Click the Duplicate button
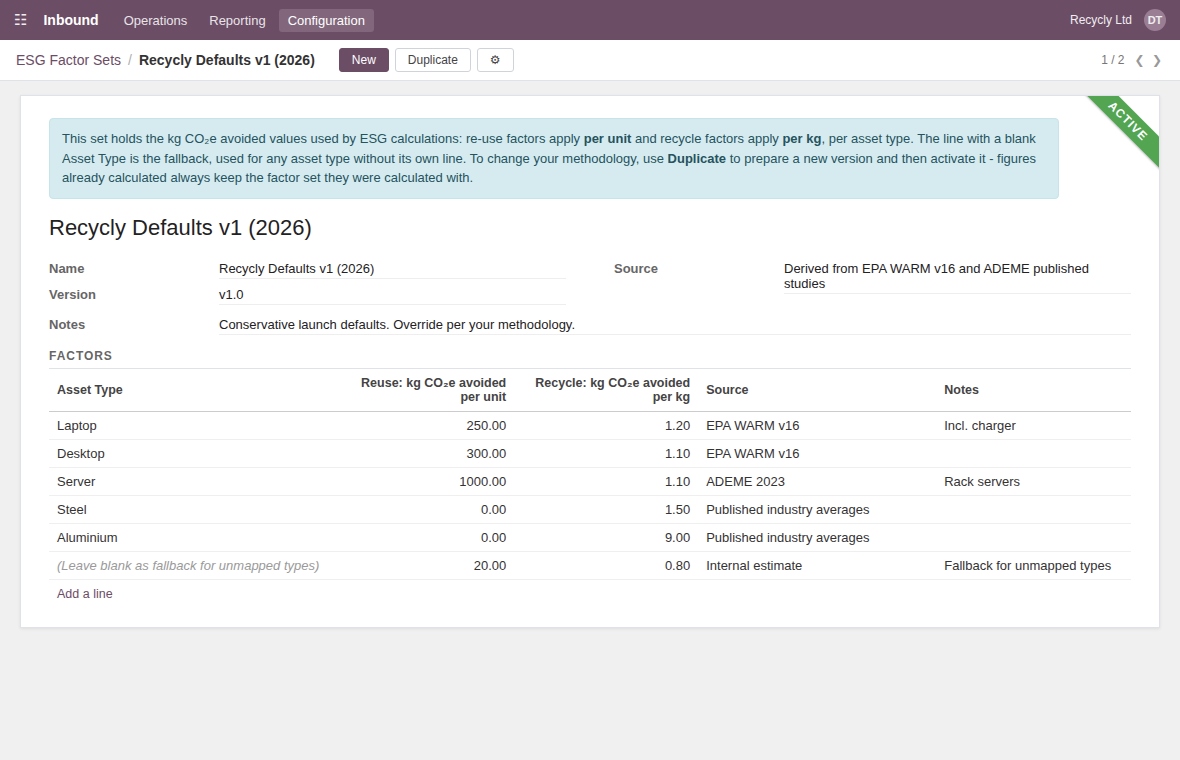This screenshot has height=760, width=1180. tap(433, 60)
